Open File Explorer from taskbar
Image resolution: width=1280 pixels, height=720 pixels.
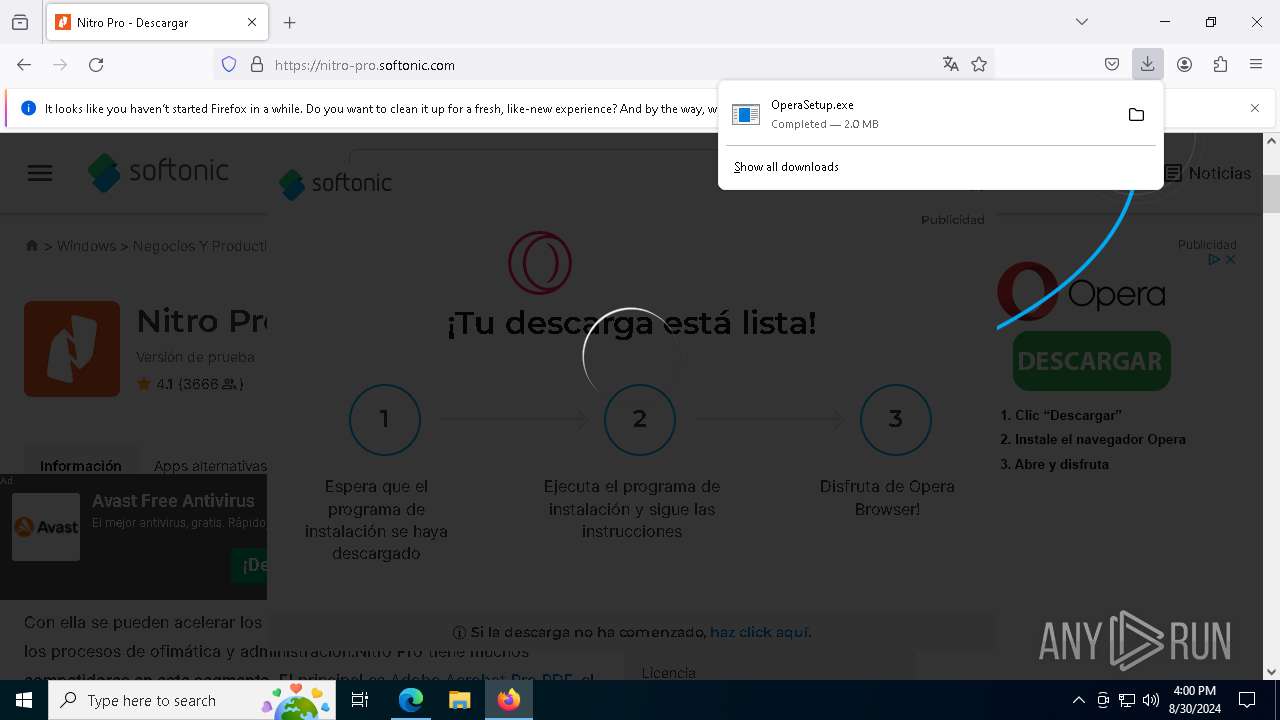(460, 700)
